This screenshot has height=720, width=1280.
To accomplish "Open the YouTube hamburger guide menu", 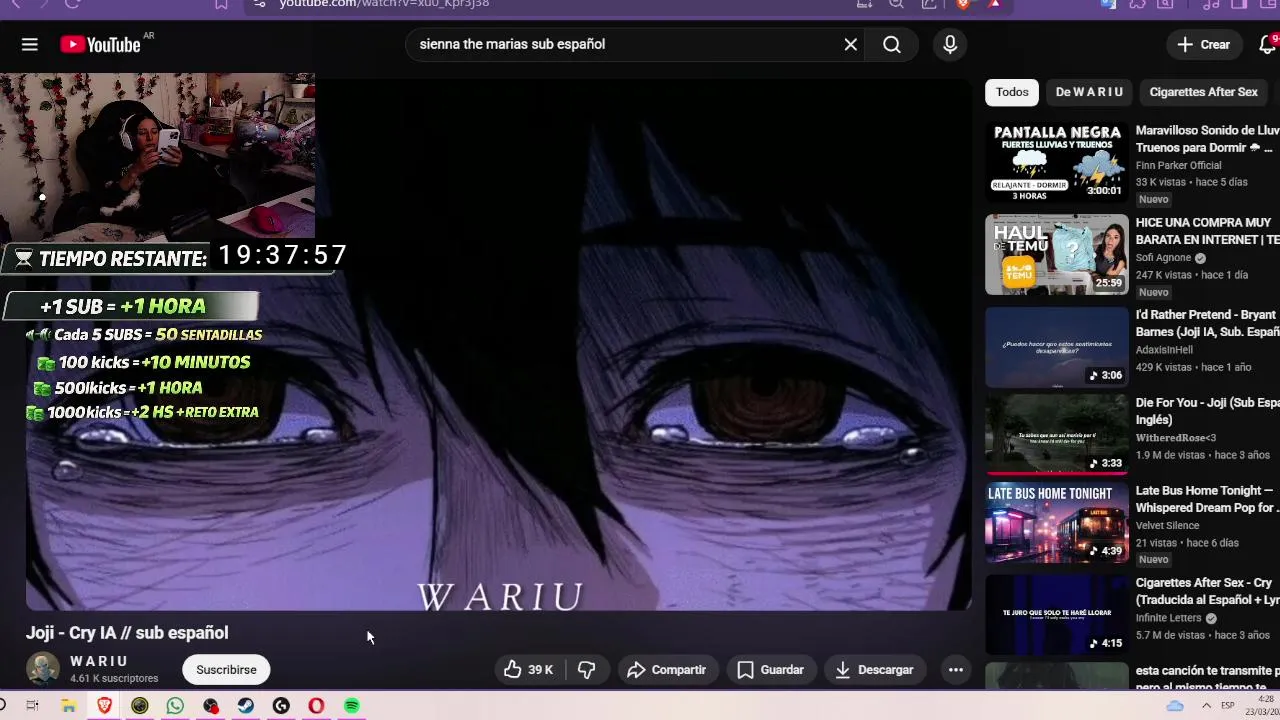I will [29, 44].
